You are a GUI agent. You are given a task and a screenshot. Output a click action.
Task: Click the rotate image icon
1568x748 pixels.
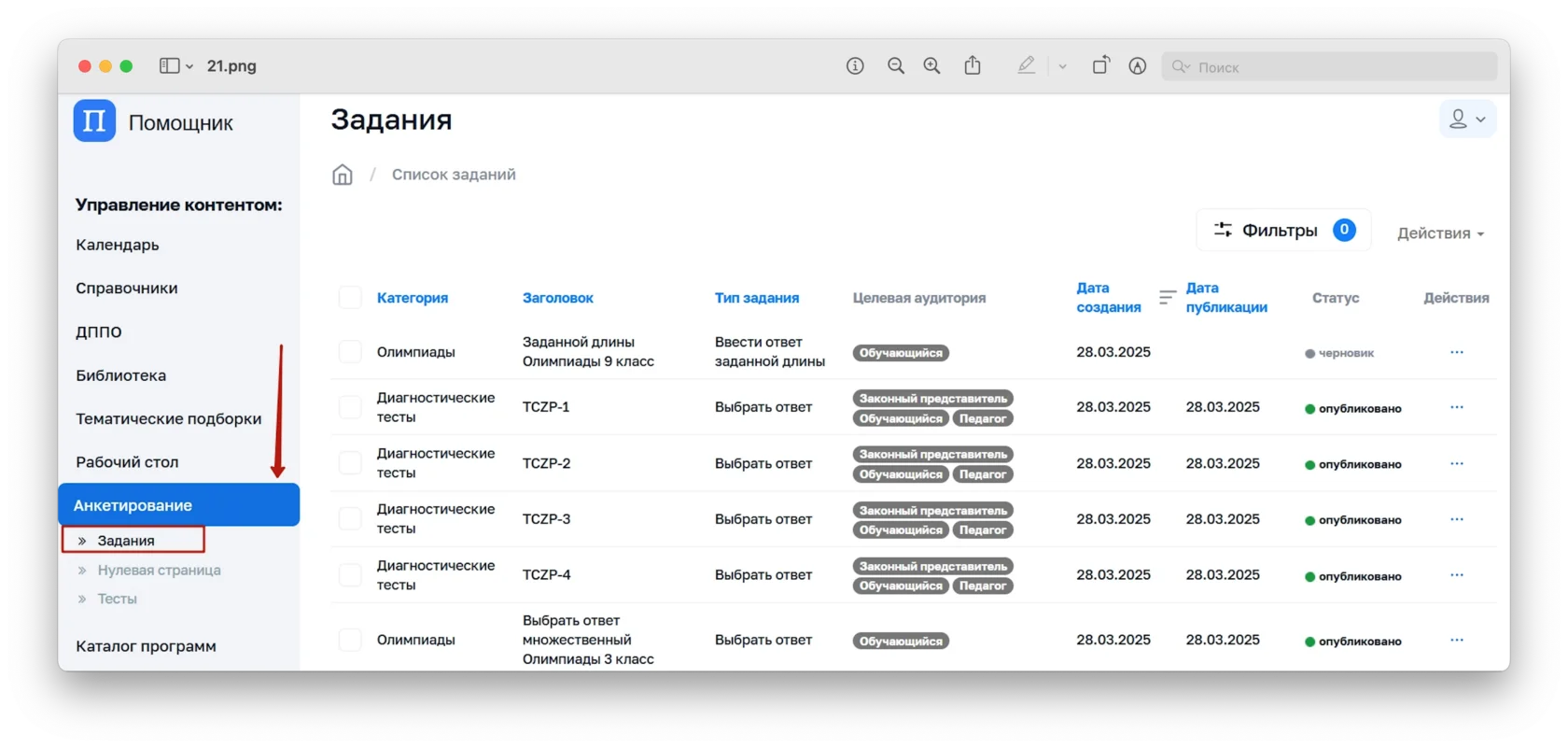coord(1101,65)
